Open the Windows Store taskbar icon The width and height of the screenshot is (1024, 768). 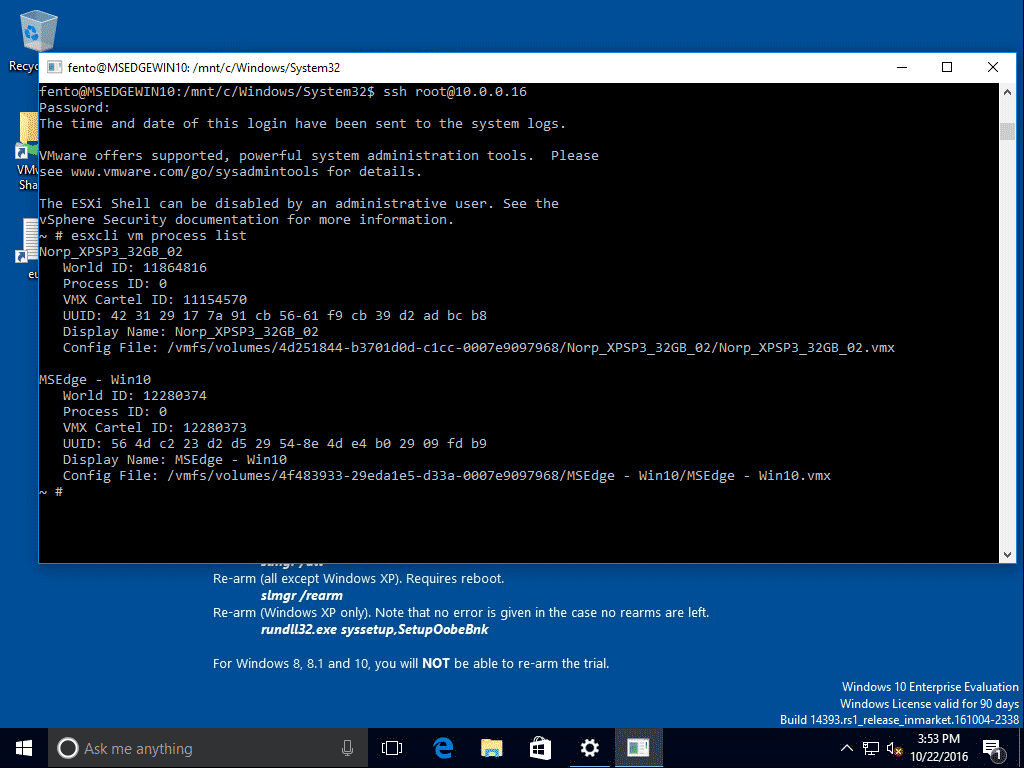pyautogui.click(x=540, y=748)
